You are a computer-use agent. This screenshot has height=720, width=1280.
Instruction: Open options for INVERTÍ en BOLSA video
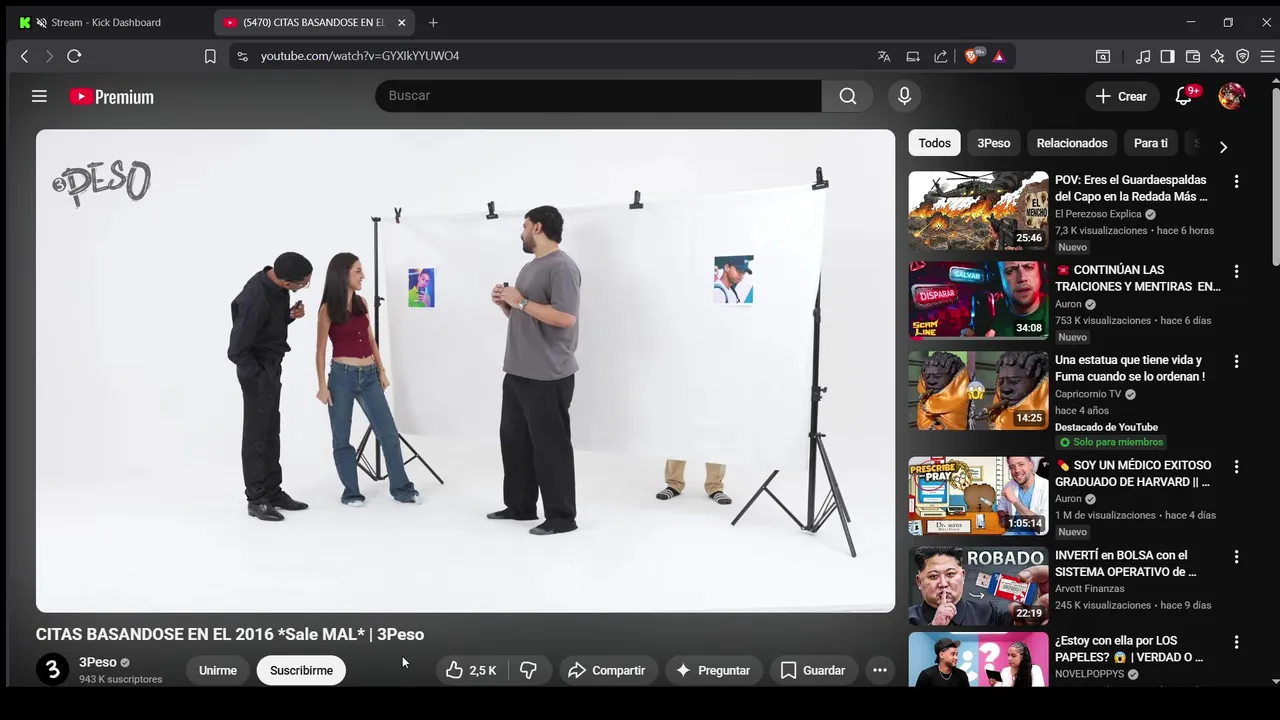(x=1236, y=557)
